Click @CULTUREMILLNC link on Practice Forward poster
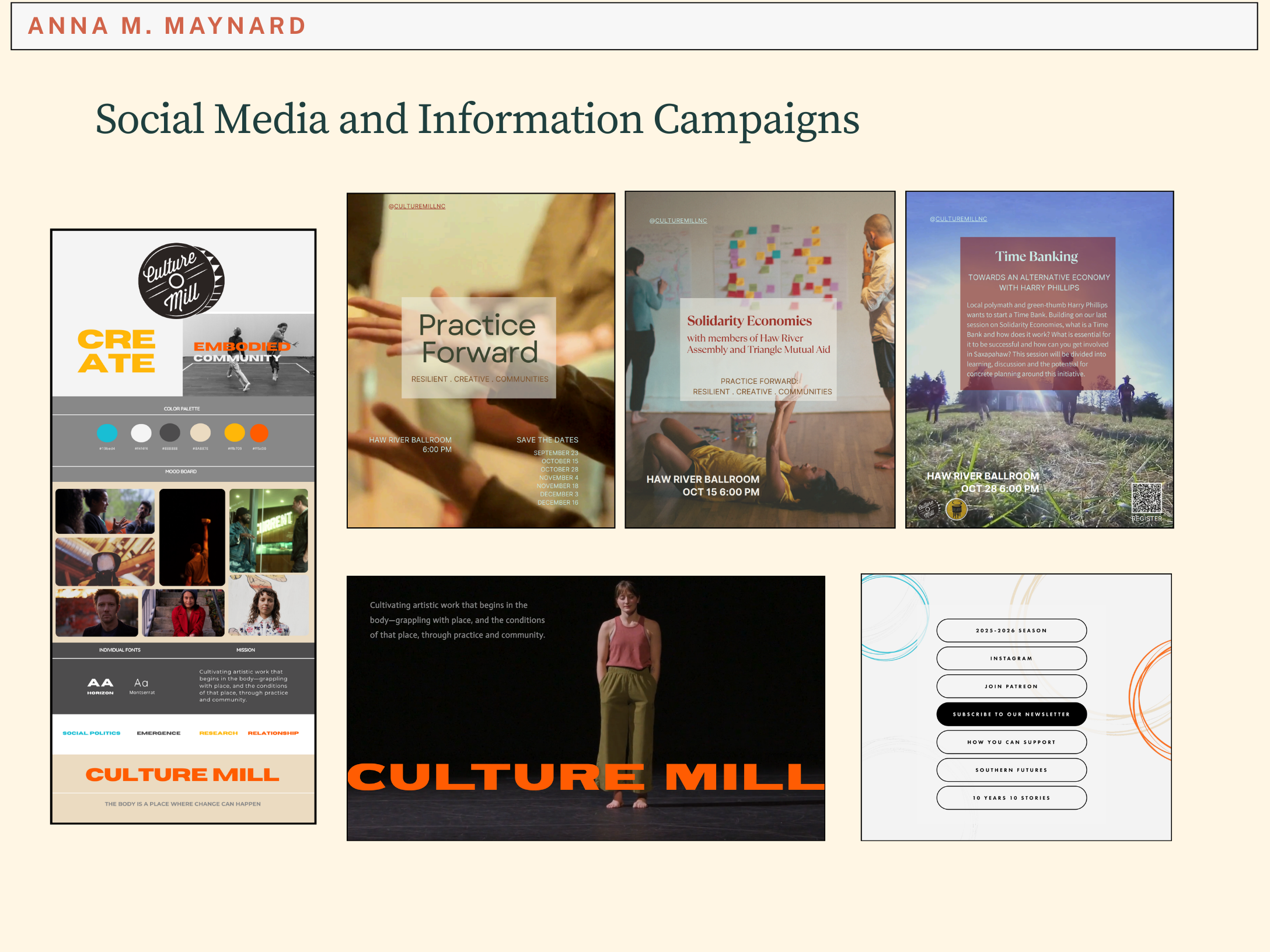The image size is (1270, 952). [417, 206]
